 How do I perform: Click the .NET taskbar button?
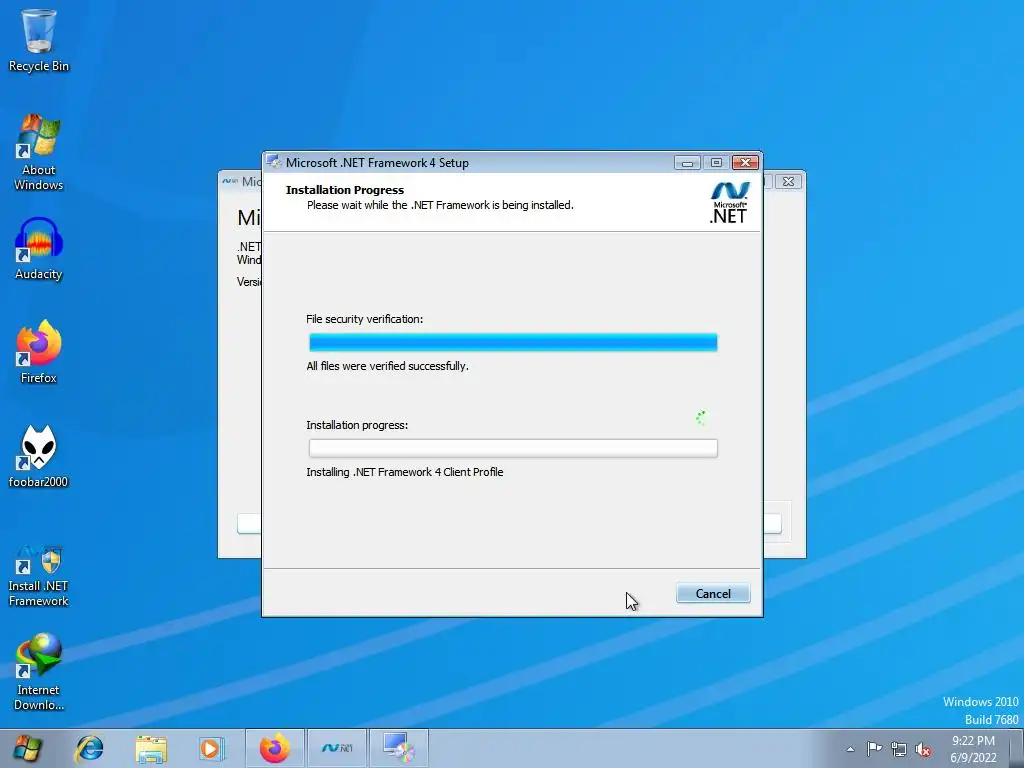coord(337,748)
